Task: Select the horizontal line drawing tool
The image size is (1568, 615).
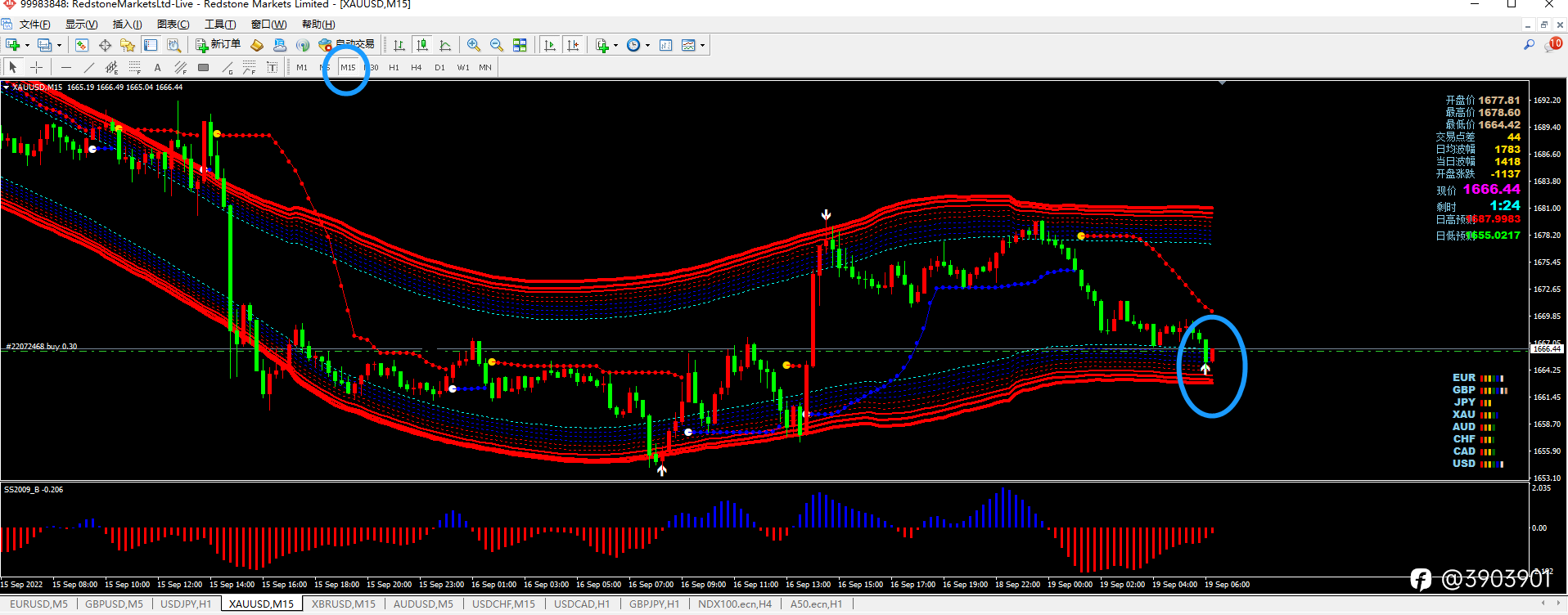Action: click(66, 67)
